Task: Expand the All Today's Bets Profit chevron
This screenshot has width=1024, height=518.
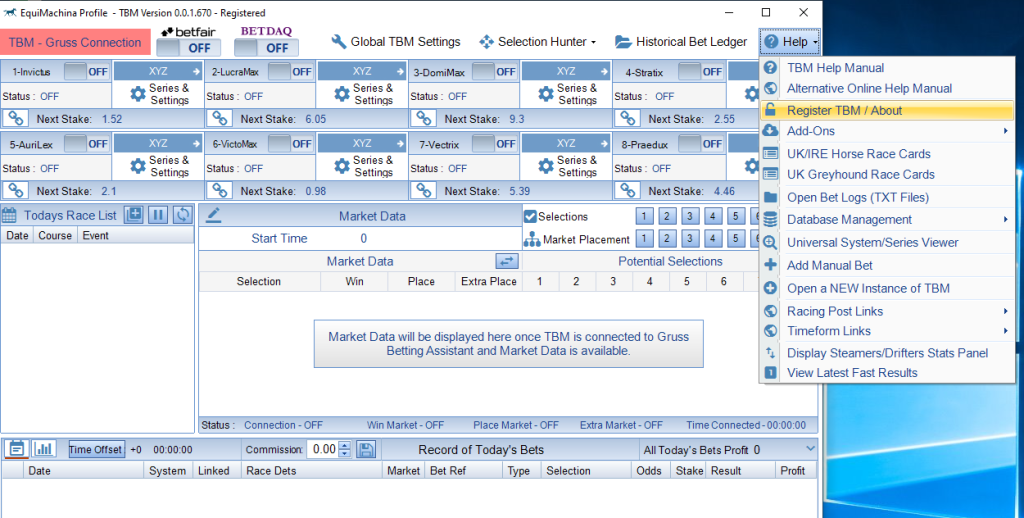Action: point(810,449)
